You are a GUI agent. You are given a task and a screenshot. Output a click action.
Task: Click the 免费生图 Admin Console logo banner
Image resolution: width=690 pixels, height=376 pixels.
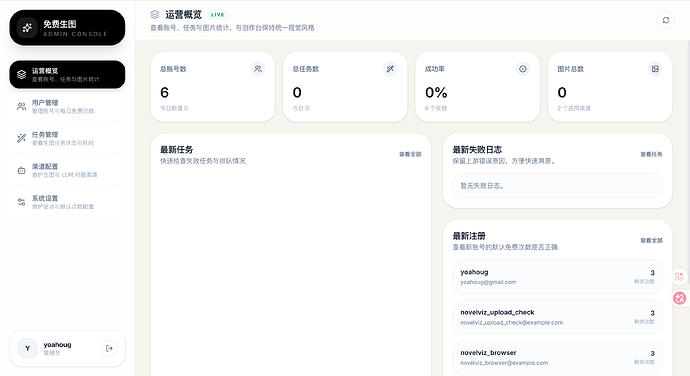tap(67, 28)
